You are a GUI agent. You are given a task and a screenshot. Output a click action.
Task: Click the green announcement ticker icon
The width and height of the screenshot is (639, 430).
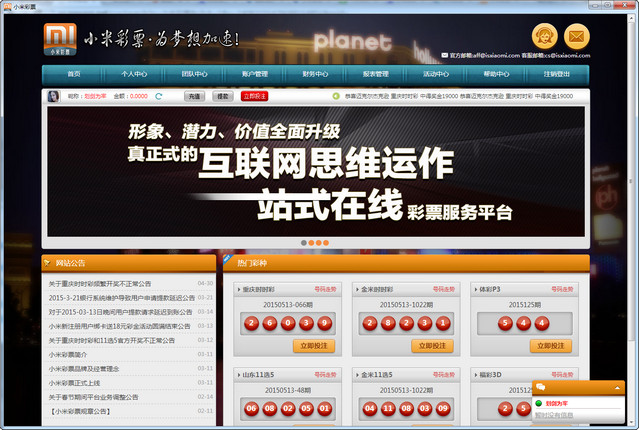(x=336, y=96)
